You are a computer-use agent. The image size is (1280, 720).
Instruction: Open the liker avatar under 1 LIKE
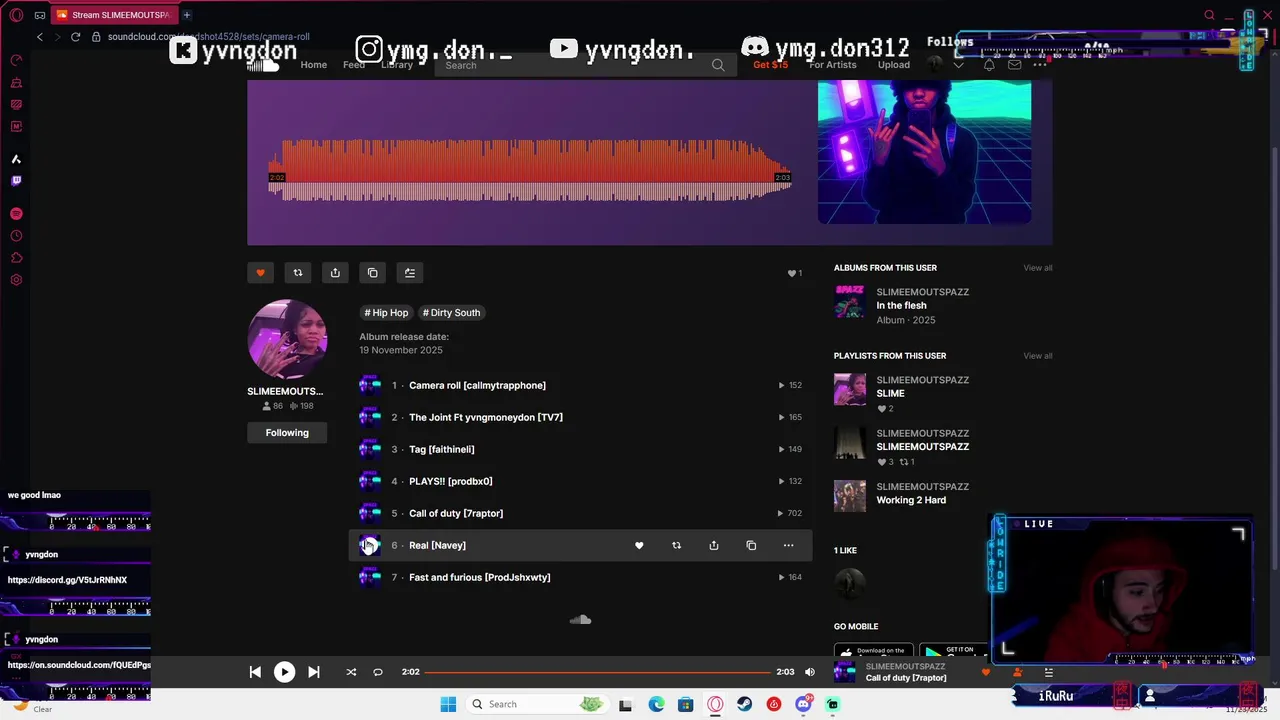pos(850,583)
